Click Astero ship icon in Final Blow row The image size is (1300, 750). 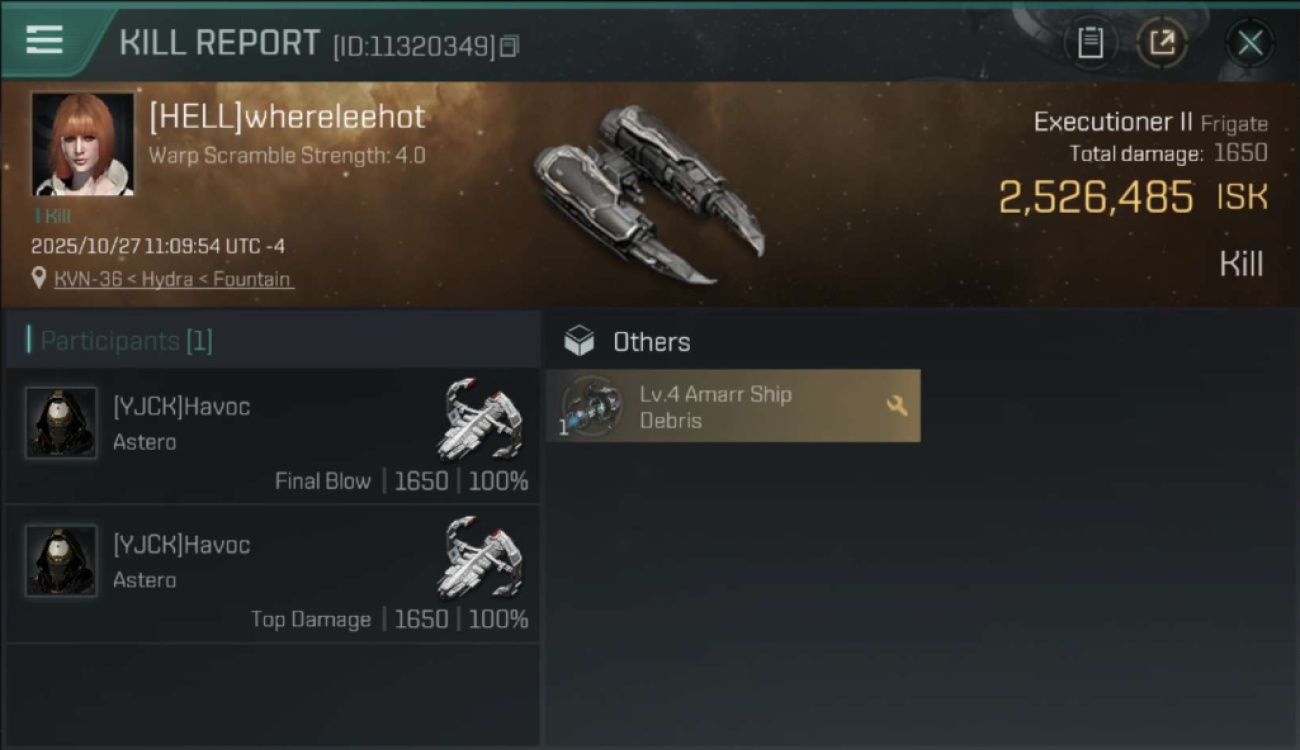[x=481, y=418]
